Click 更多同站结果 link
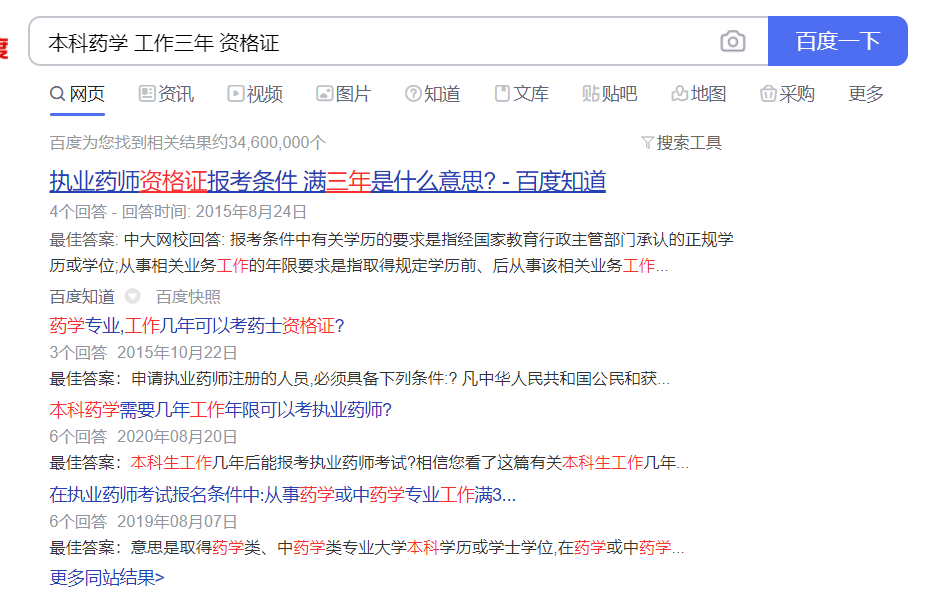The height and width of the screenshot is (603, 928). pos(107,577)
